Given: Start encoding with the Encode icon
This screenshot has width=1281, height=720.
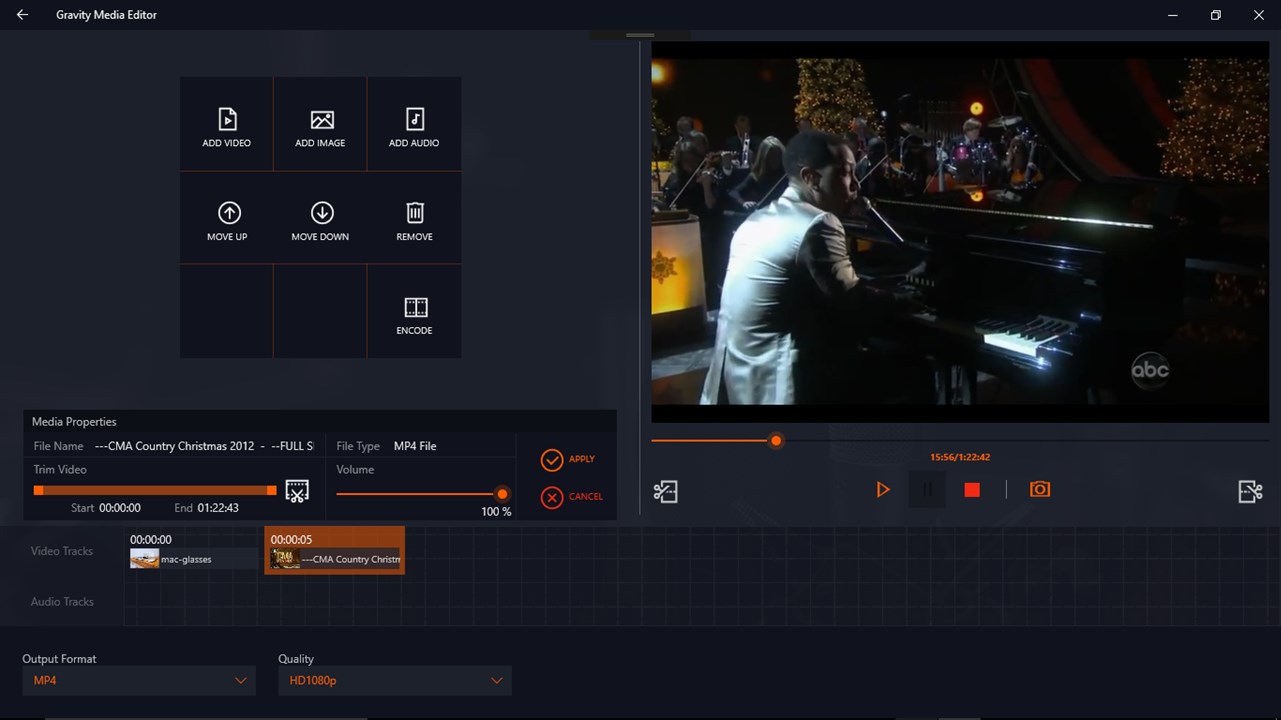Looking at the screenshot, I should [x=415, y=307].
